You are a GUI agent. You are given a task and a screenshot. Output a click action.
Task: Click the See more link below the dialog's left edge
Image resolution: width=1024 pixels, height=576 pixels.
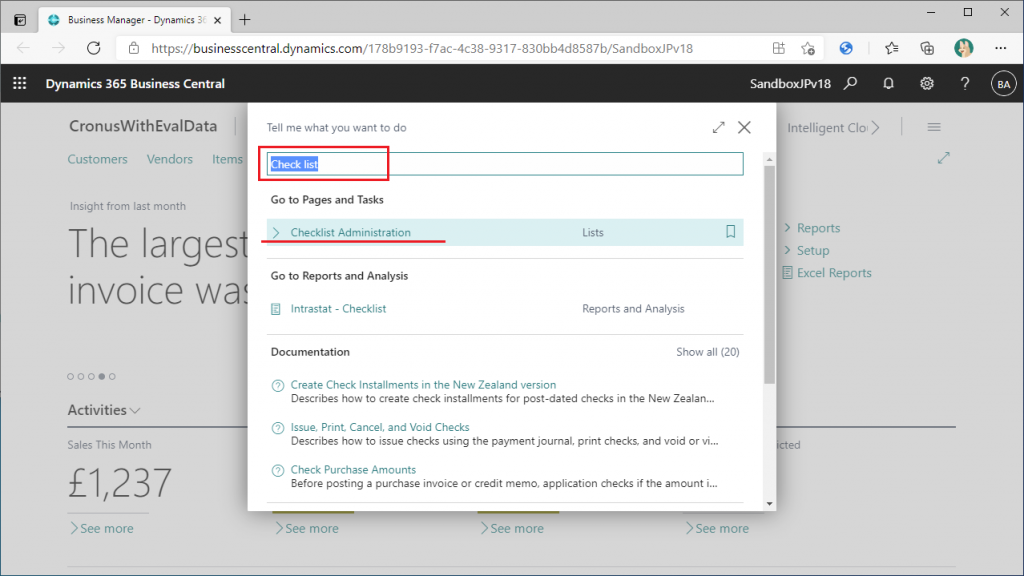click(x=307, y=528)
